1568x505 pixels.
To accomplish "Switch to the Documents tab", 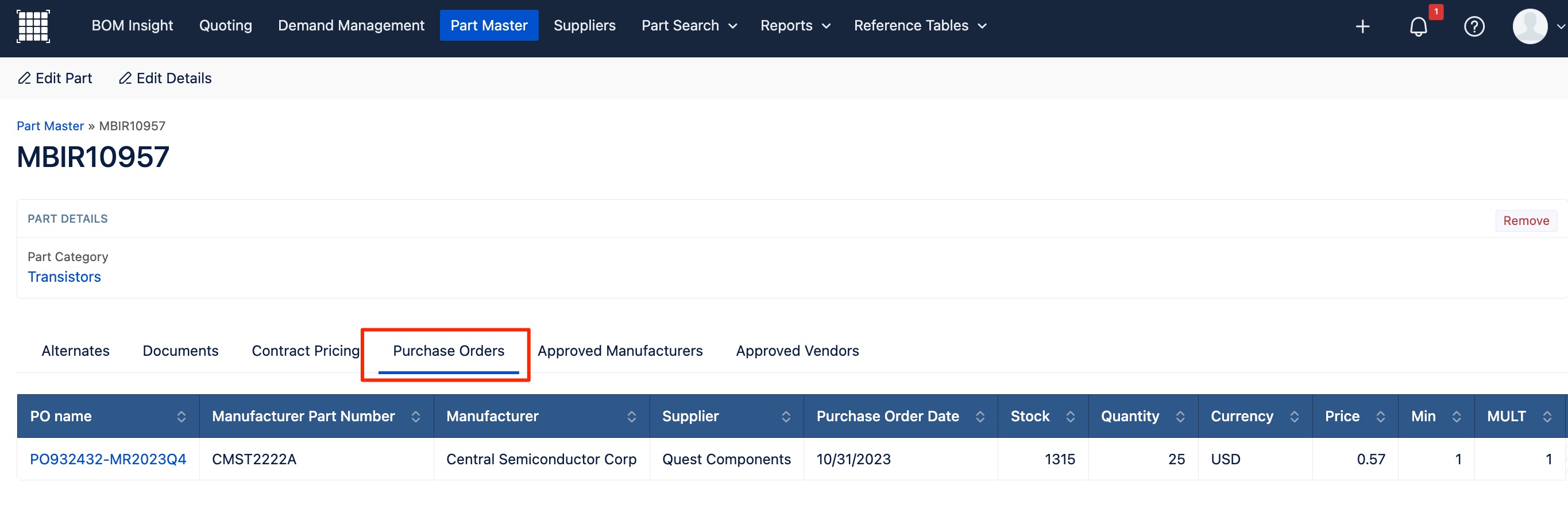I will [180, 351].
